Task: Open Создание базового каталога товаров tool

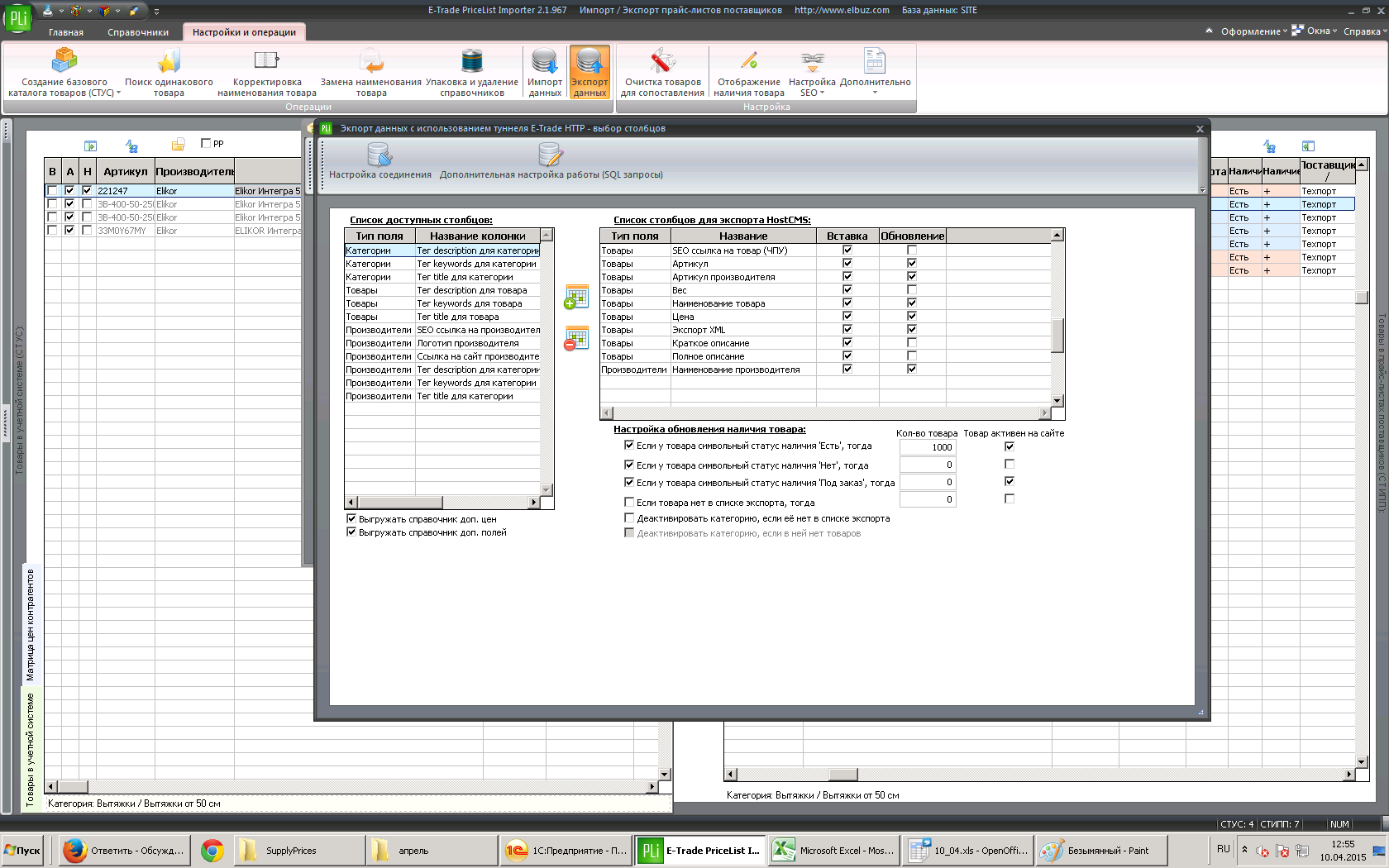Action: tap(64, 73)
